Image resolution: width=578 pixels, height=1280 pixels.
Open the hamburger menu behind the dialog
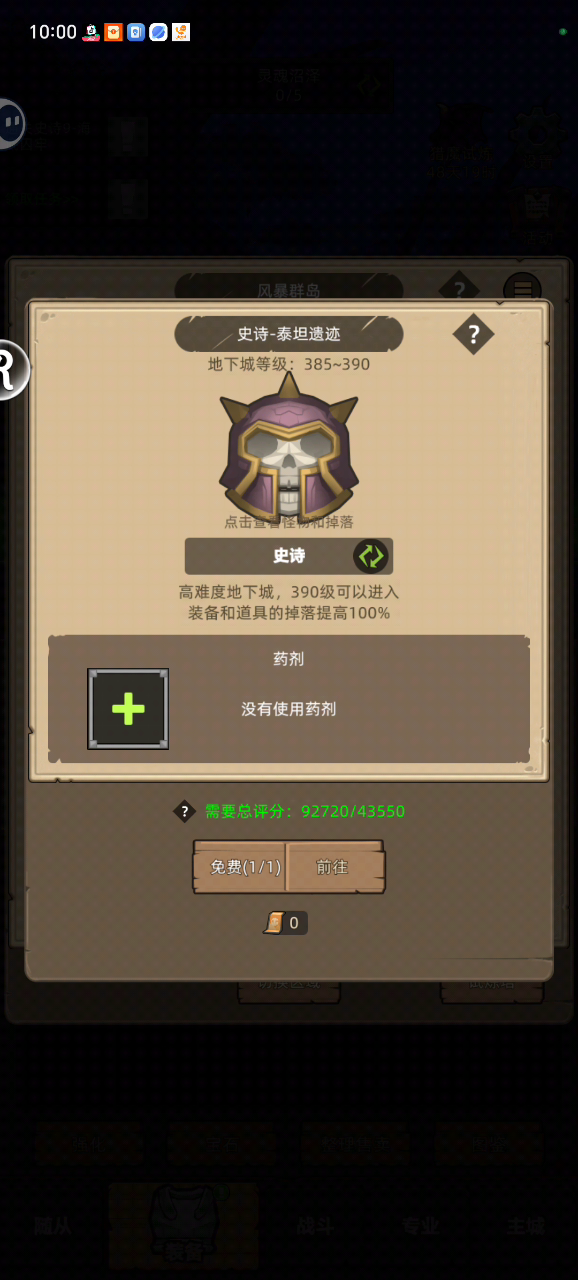click(522, 290)
